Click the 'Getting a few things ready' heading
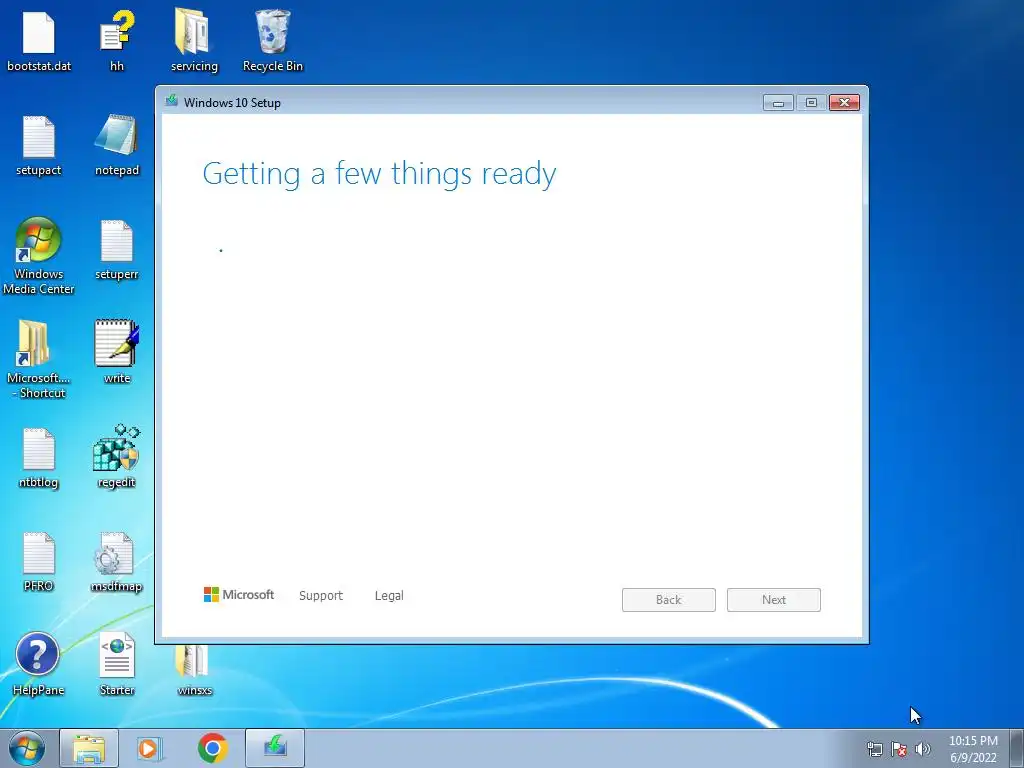1024x768 pixels. coord(379,174)
